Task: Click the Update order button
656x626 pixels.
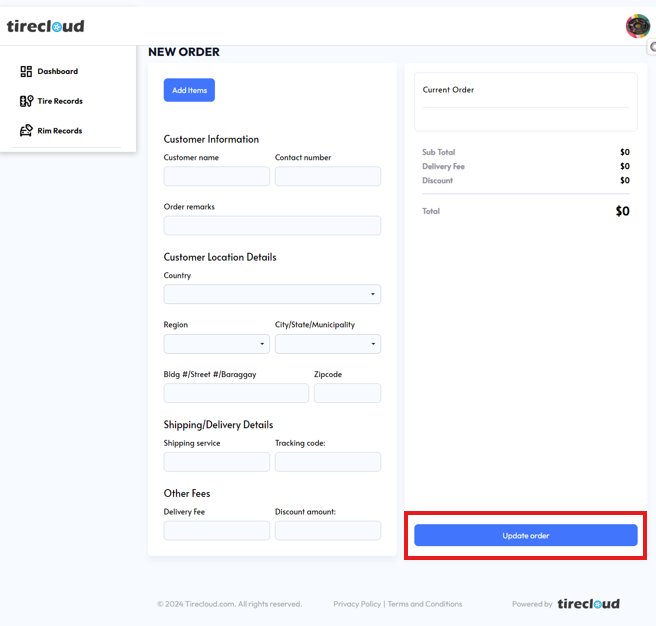Action: click(526, 536)
